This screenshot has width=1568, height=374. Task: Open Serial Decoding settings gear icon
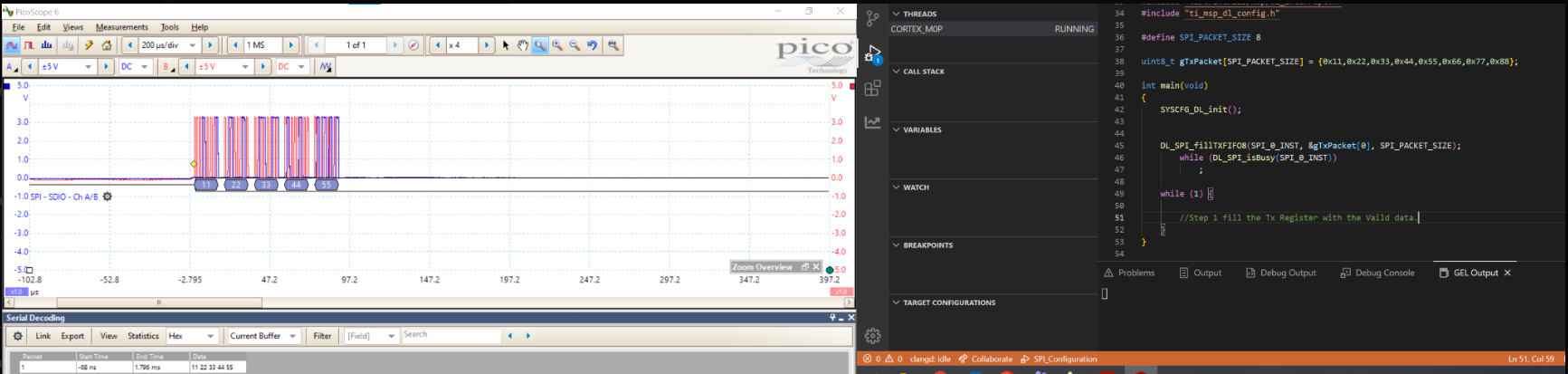point(17,336)
